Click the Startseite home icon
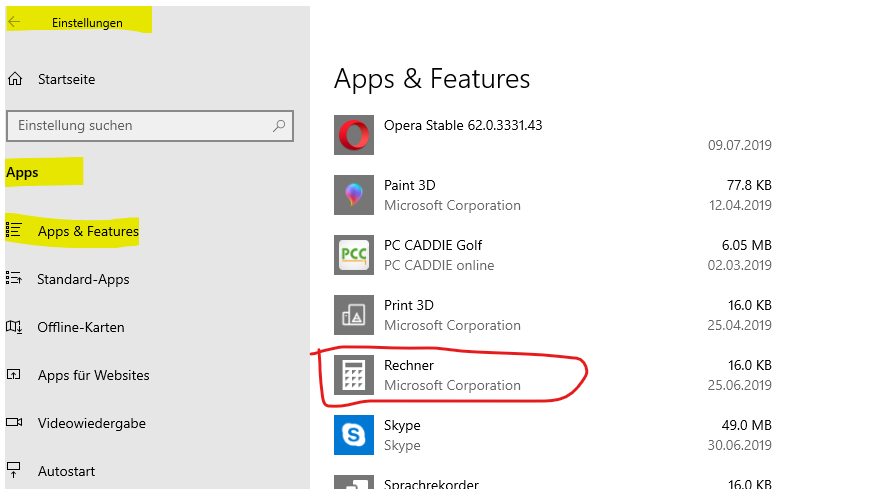The image size is (880, 489). pyautogui.click(x=15, y=79)
